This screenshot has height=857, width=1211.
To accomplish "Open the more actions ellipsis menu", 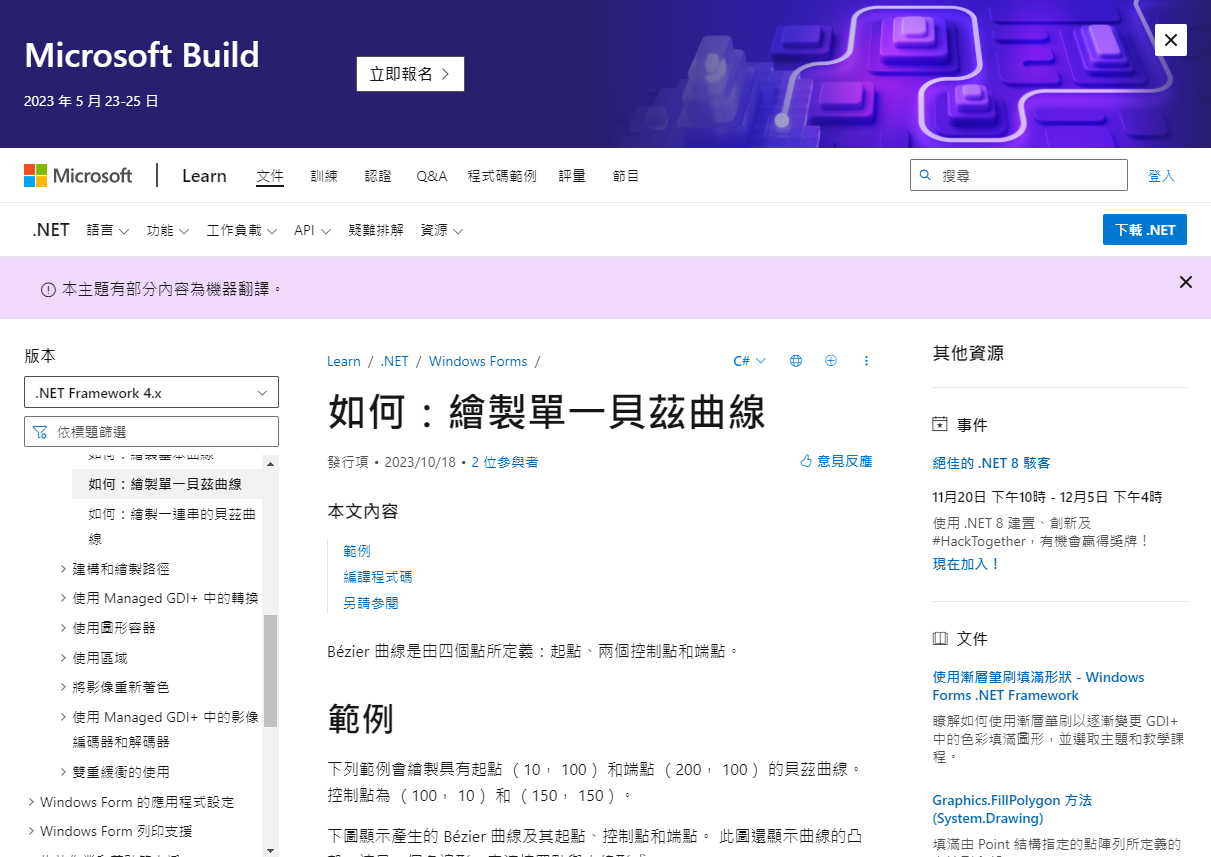I will 866,361.
